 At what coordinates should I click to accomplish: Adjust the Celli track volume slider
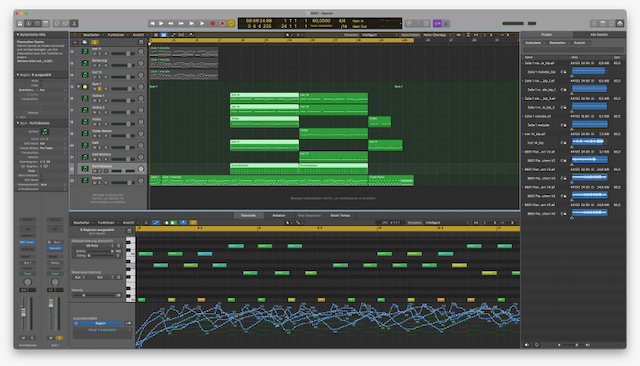point(123,147)
